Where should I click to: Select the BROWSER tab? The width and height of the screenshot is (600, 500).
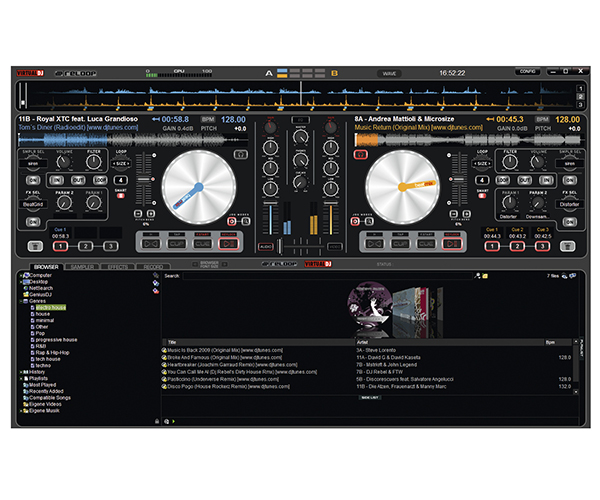(x=46, y=267)
